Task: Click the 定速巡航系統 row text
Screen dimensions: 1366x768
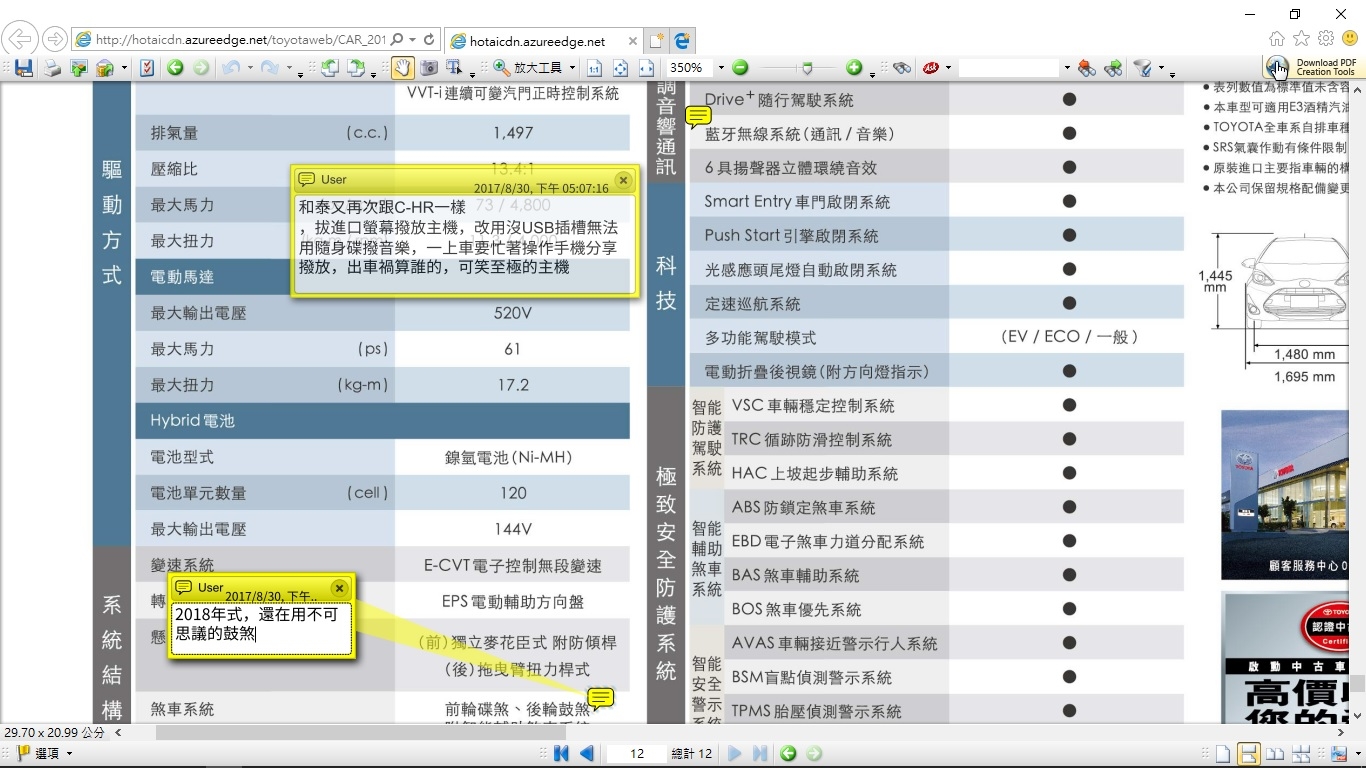Action: click(x=752, y=304)
